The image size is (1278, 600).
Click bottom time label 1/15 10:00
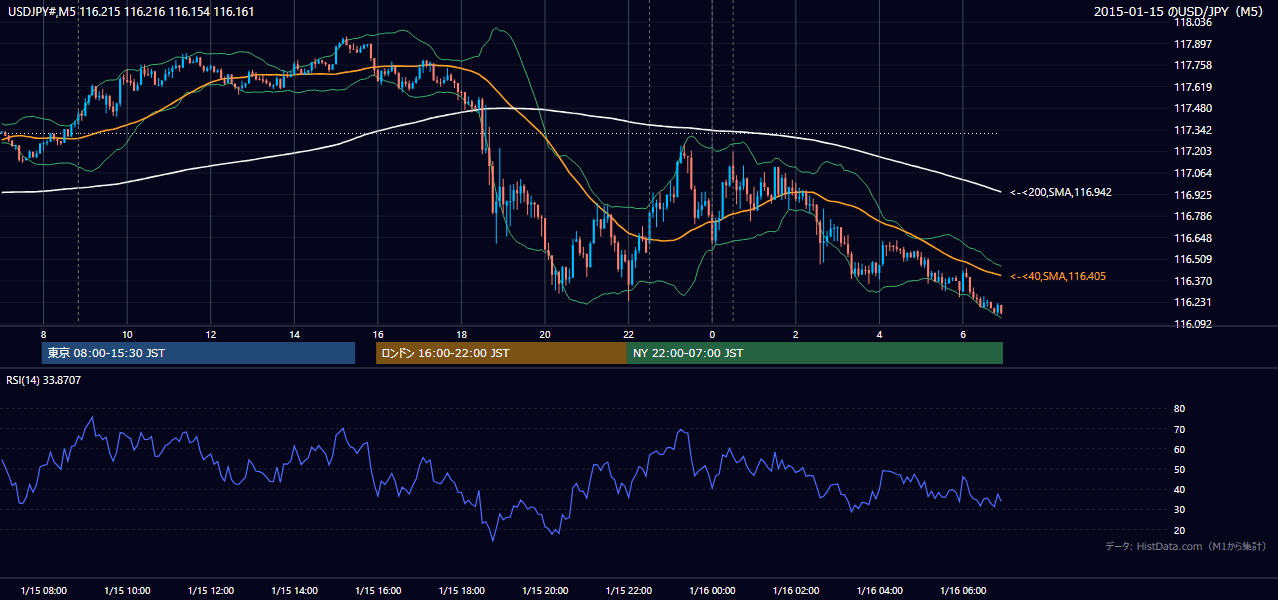[127, 591]
